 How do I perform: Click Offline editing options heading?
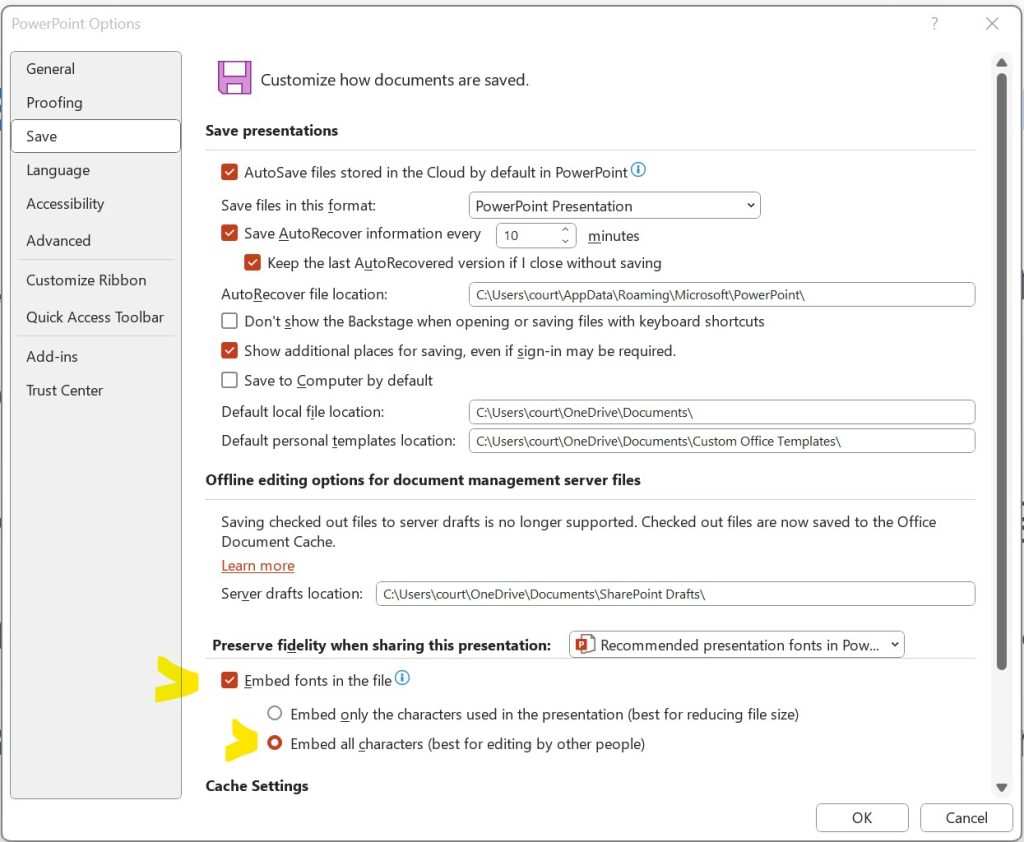point(423,479)
